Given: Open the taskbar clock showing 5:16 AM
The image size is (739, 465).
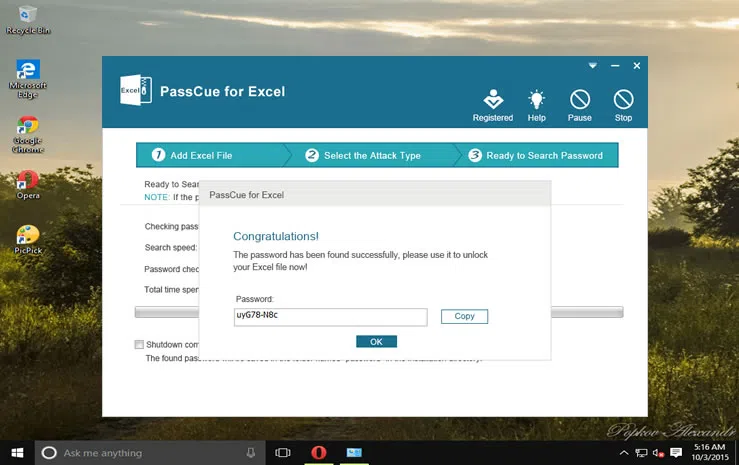Looking at the screenshot, I should 709,452.
